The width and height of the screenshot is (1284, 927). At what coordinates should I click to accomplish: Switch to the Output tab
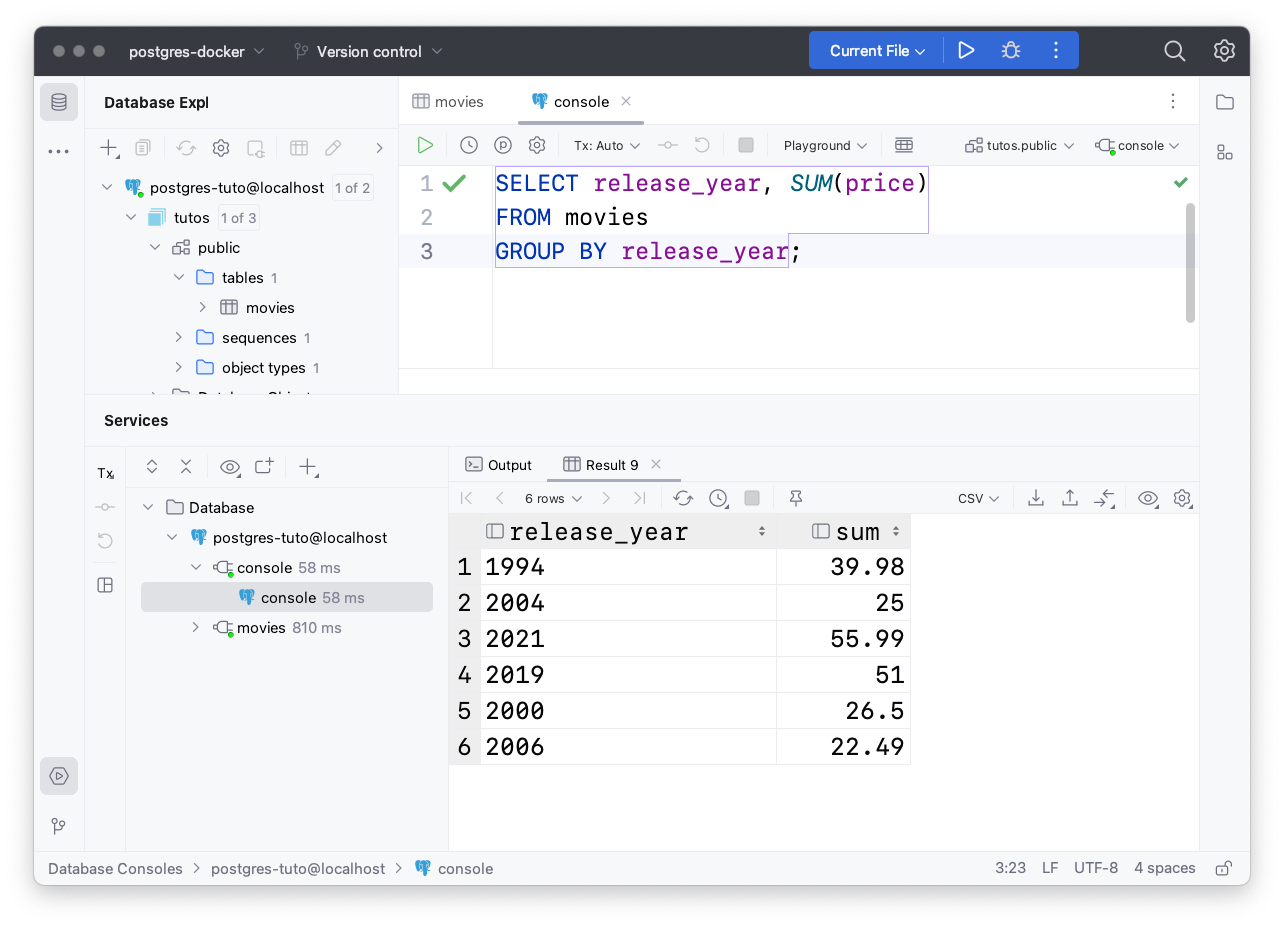pos(499,465)
